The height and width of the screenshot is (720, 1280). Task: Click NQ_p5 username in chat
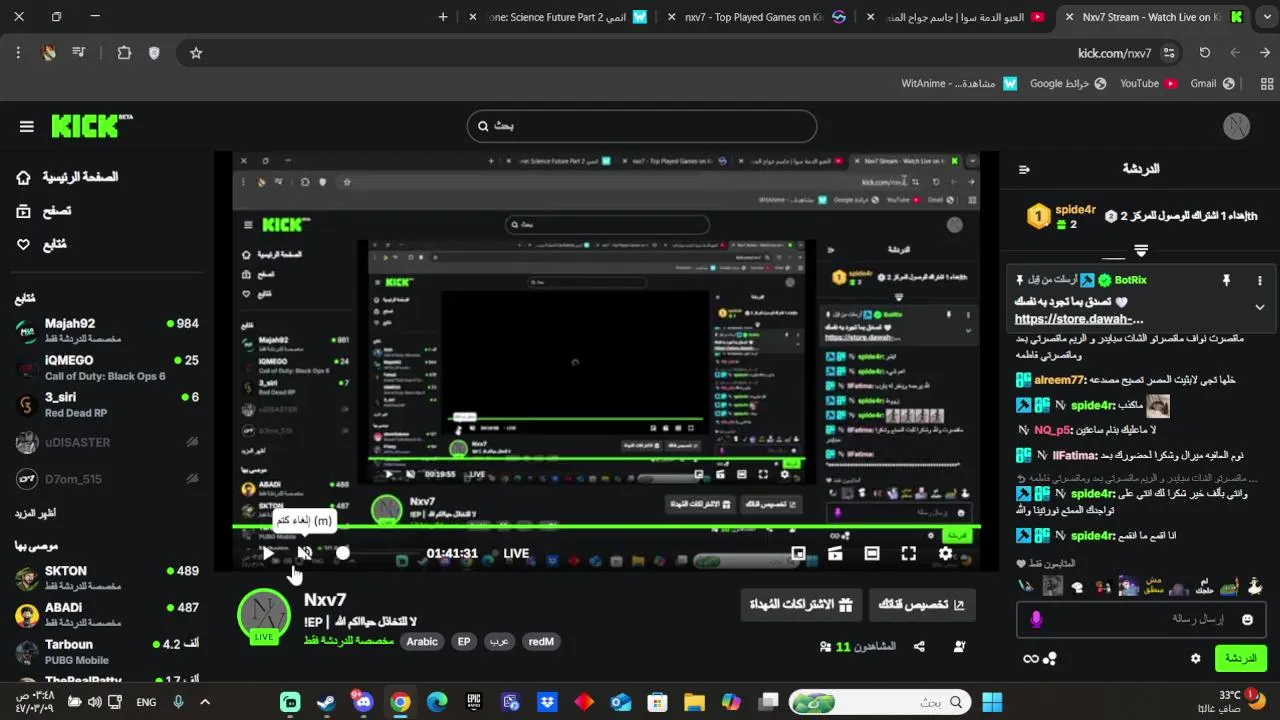(1052, 430)
